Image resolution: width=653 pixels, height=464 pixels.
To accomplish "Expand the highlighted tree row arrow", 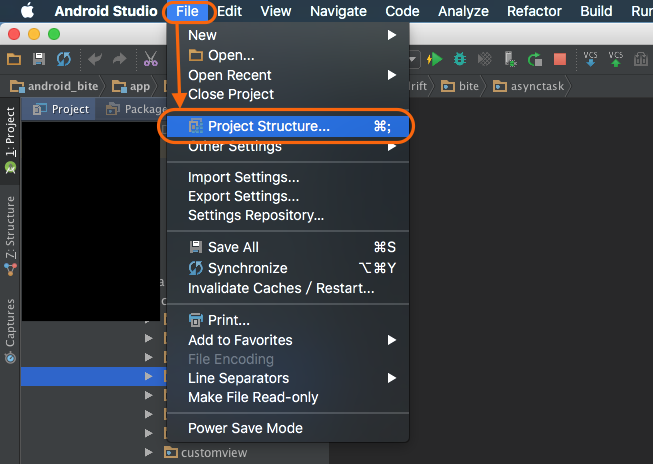I will (x=148, y=376).
